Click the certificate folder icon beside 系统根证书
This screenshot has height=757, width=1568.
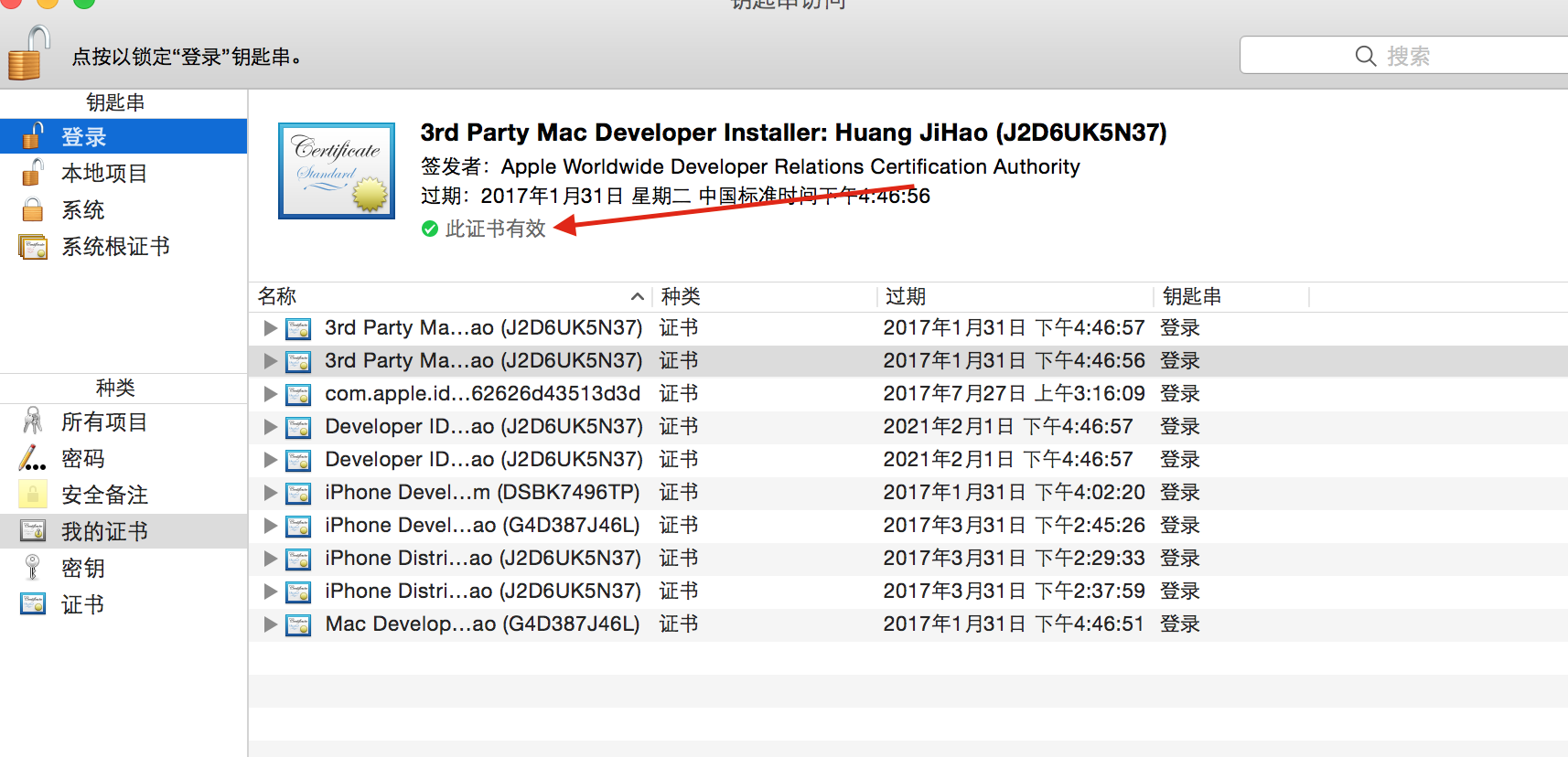click(x=33, y=246)
